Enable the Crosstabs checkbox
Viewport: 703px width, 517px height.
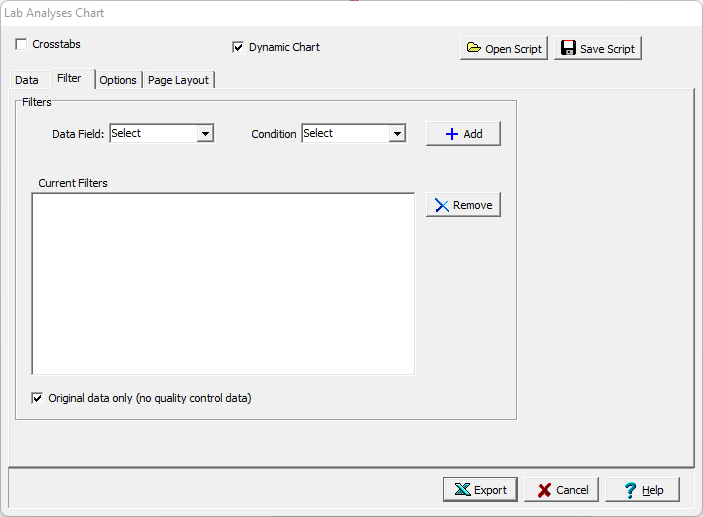[22, 45]
